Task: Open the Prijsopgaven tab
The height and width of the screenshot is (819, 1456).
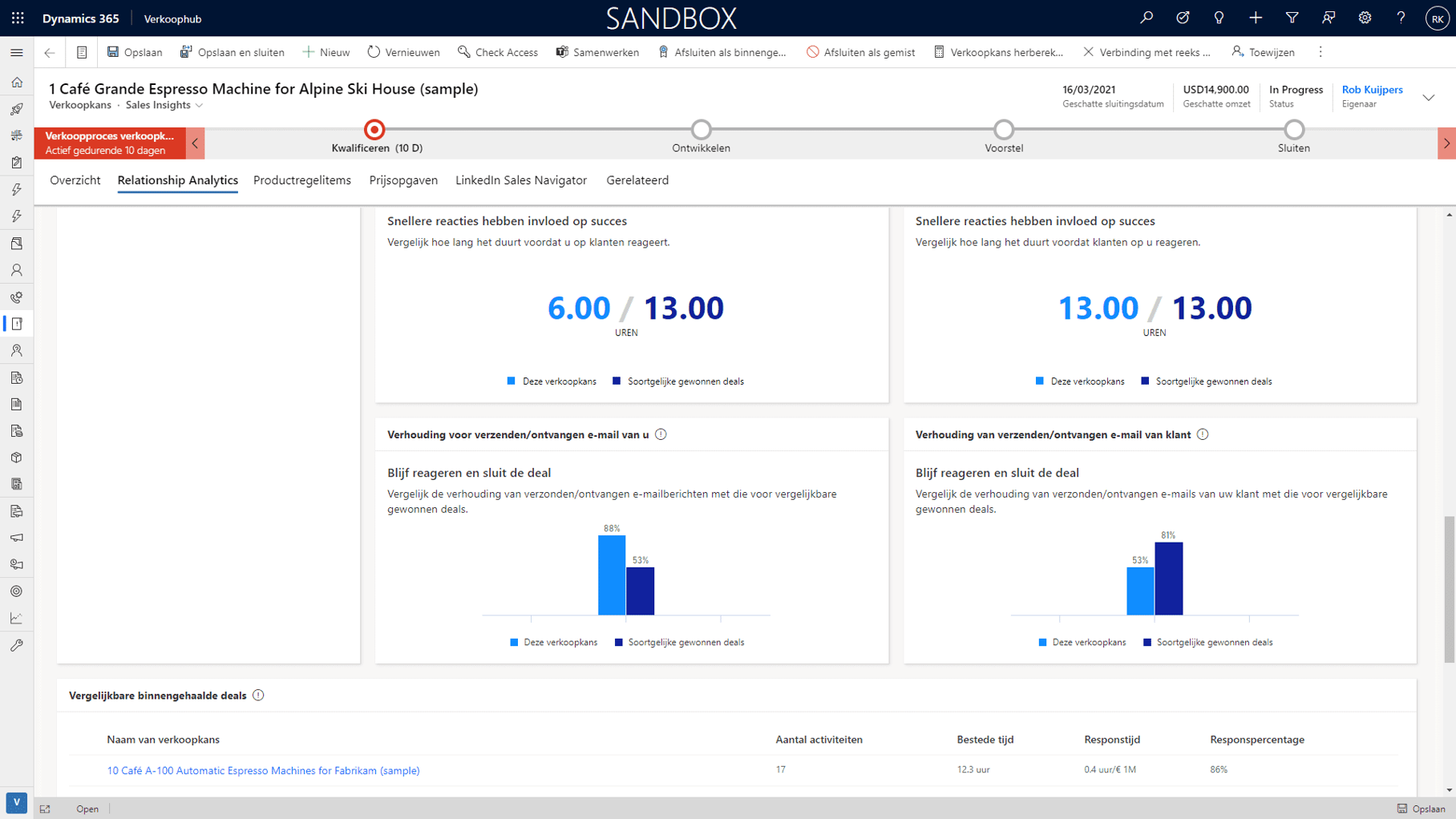Action: [x=403, y=180]
